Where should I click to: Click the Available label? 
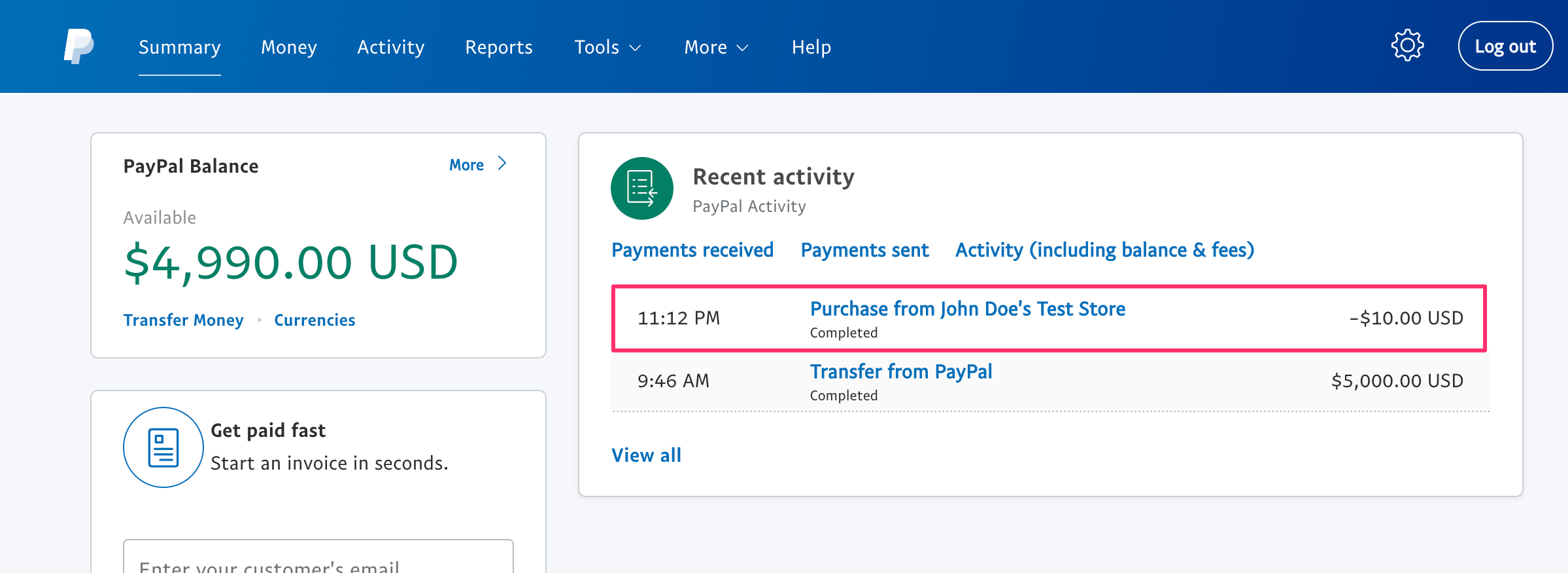[x=160, y=218]
